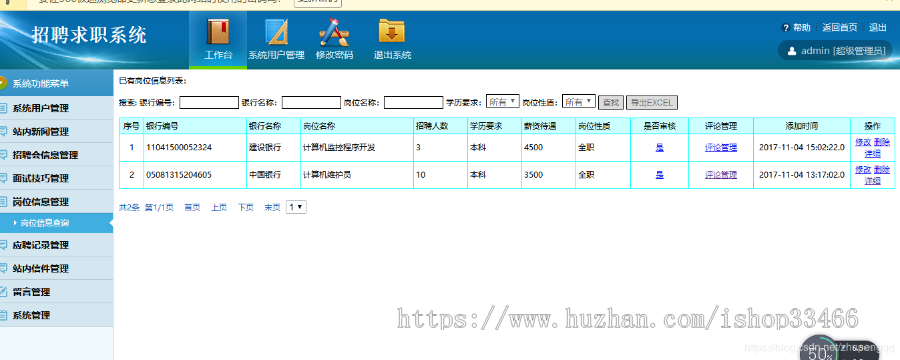
Task: Open the 工作台 workbench icon
Action: (218, 32)
